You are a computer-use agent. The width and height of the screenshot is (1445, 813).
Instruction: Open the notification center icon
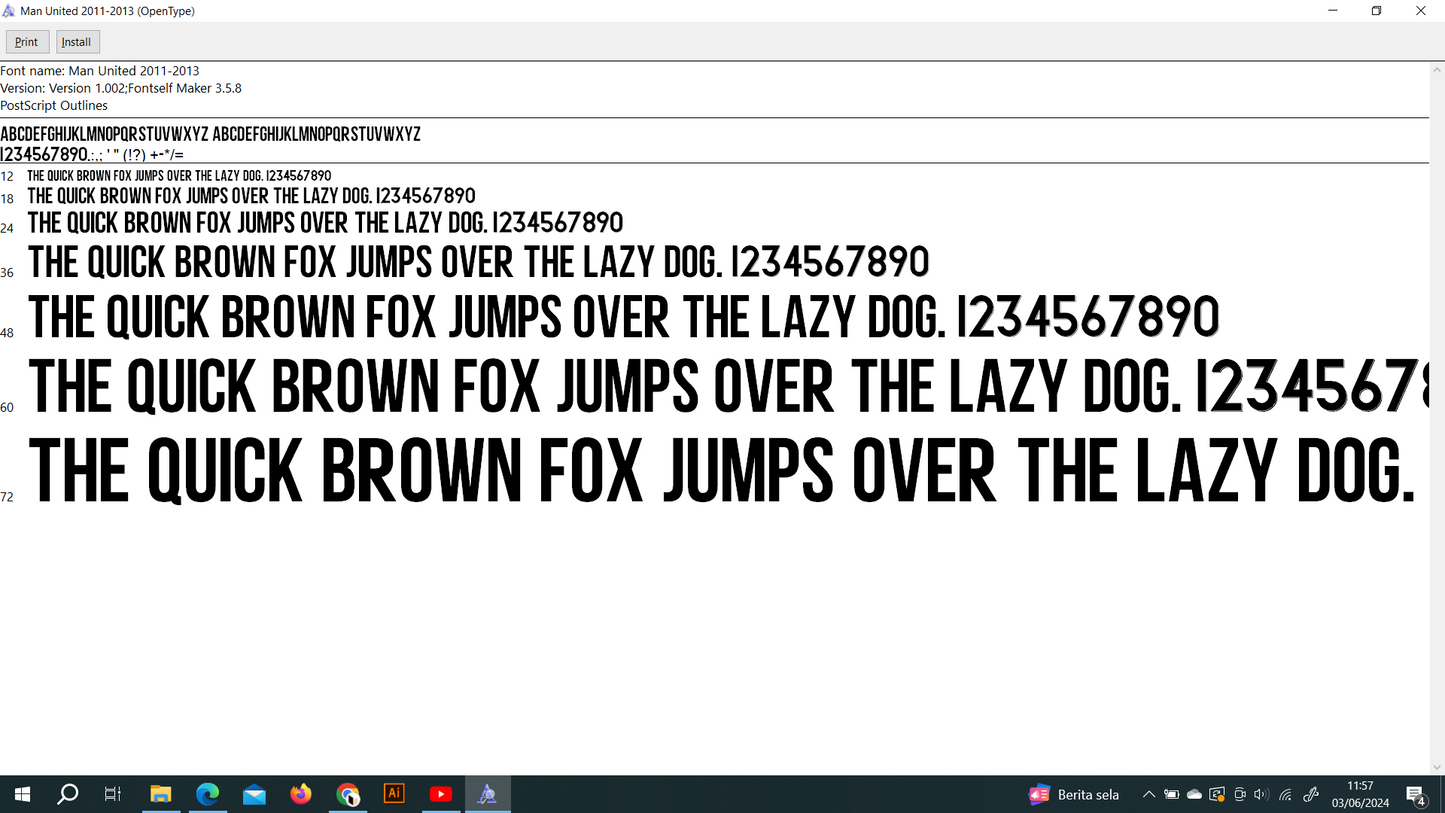(x=1416, y=795)
